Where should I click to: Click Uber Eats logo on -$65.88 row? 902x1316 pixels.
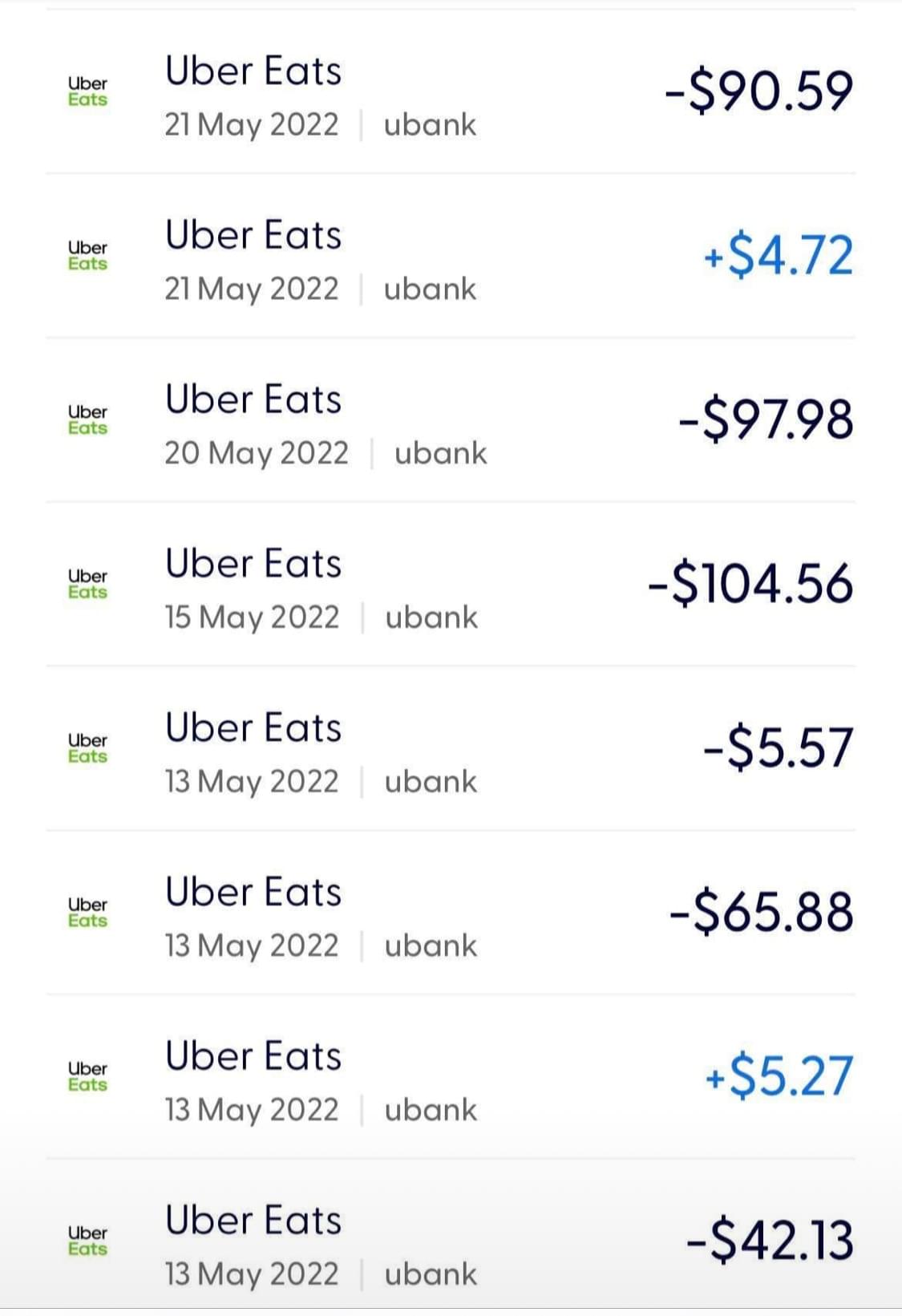[x=87, y=913]
